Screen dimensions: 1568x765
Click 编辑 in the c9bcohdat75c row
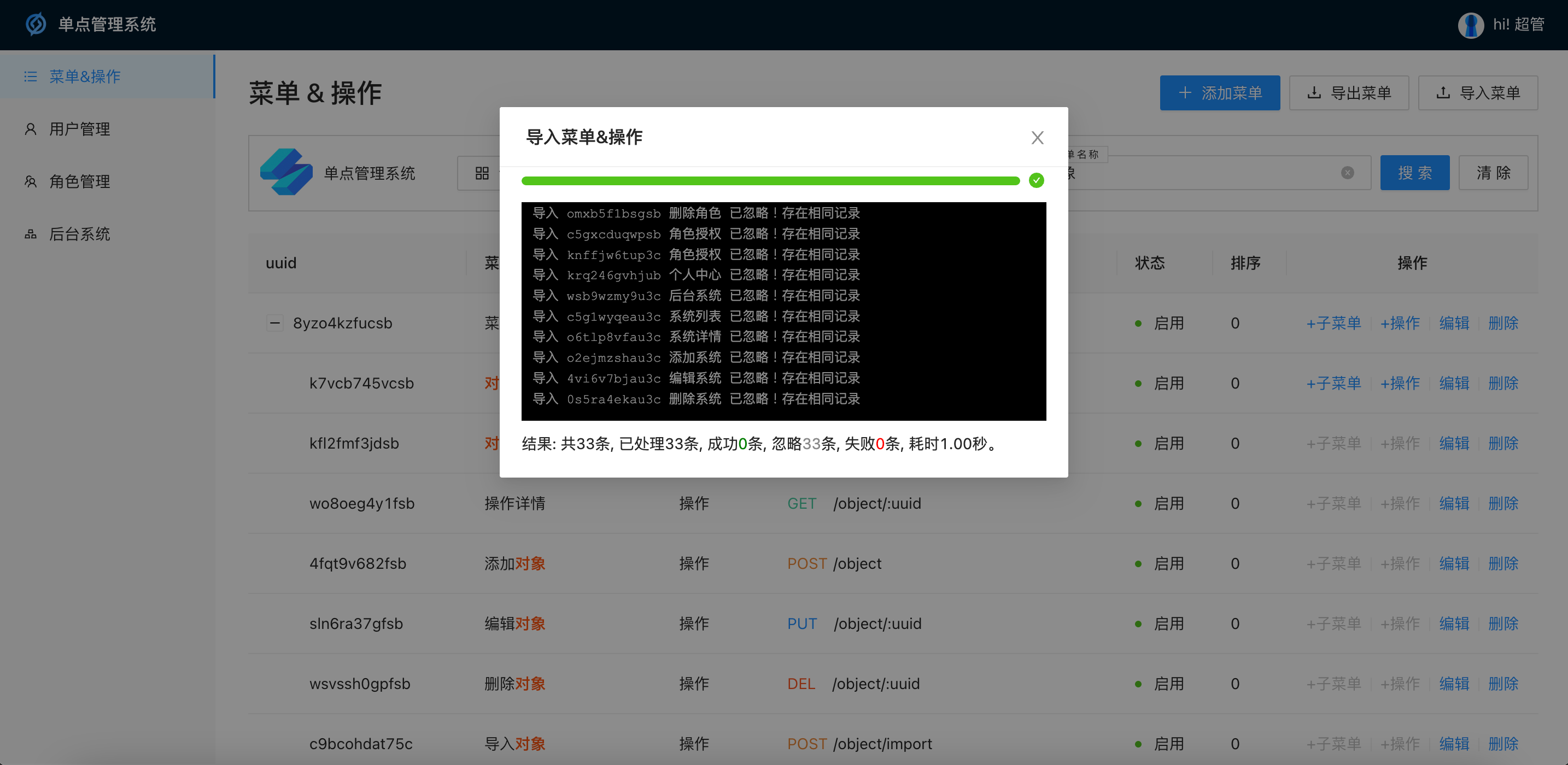click(x=1454, y=744)
